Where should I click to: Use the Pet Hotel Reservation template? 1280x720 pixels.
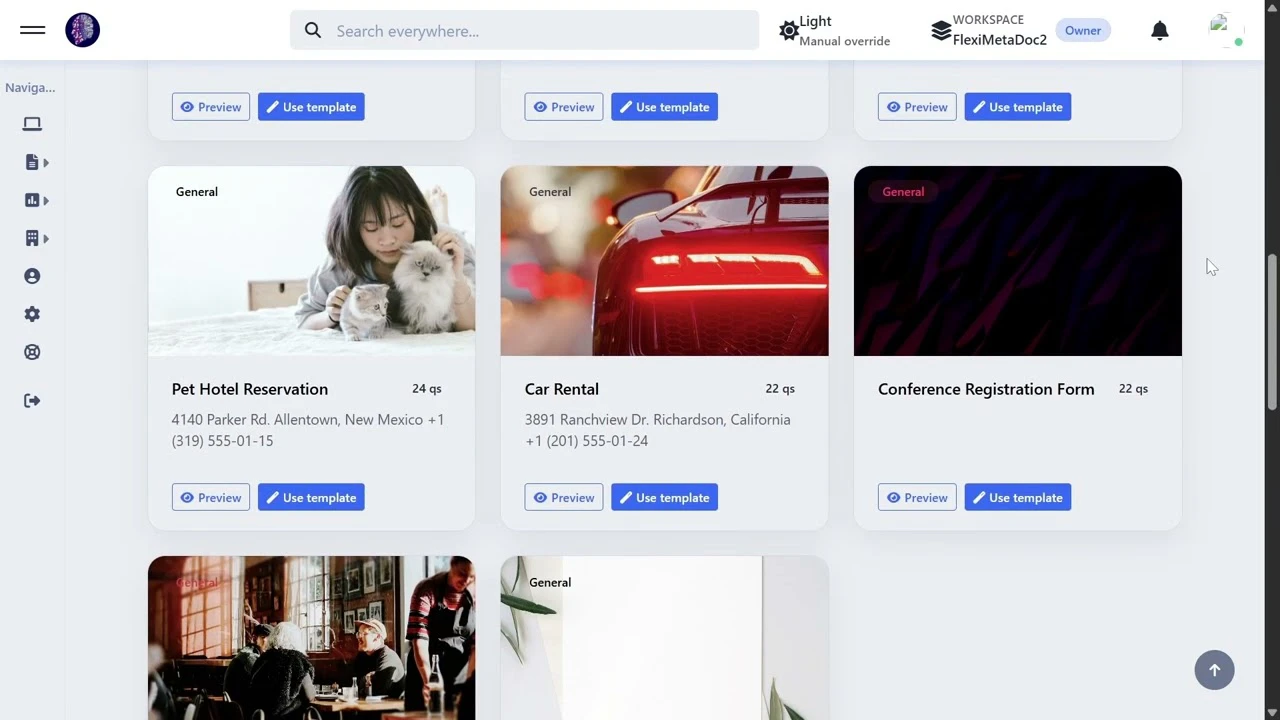point(311,498)
